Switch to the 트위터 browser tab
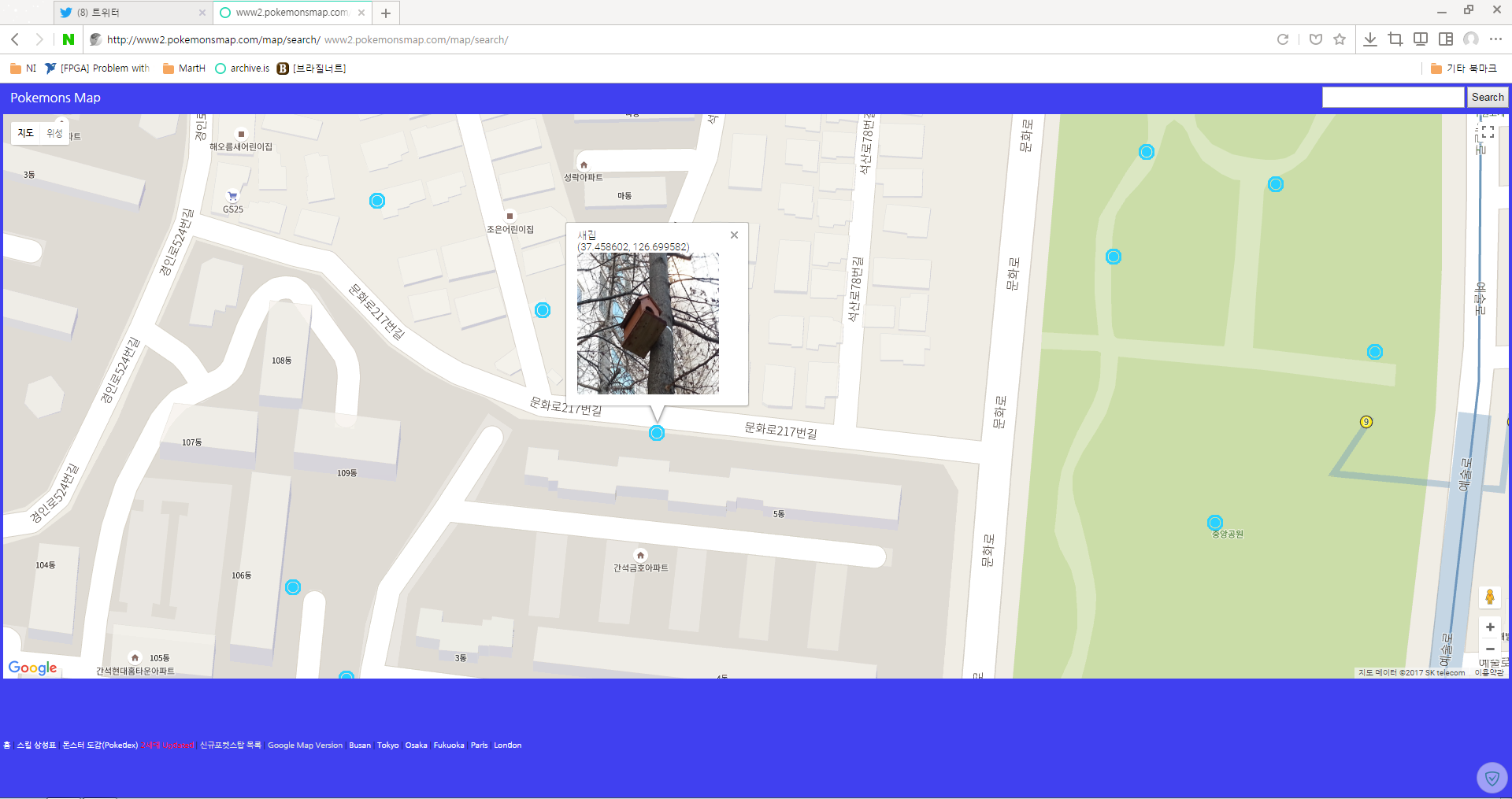1512x799 pixels. 130,13
